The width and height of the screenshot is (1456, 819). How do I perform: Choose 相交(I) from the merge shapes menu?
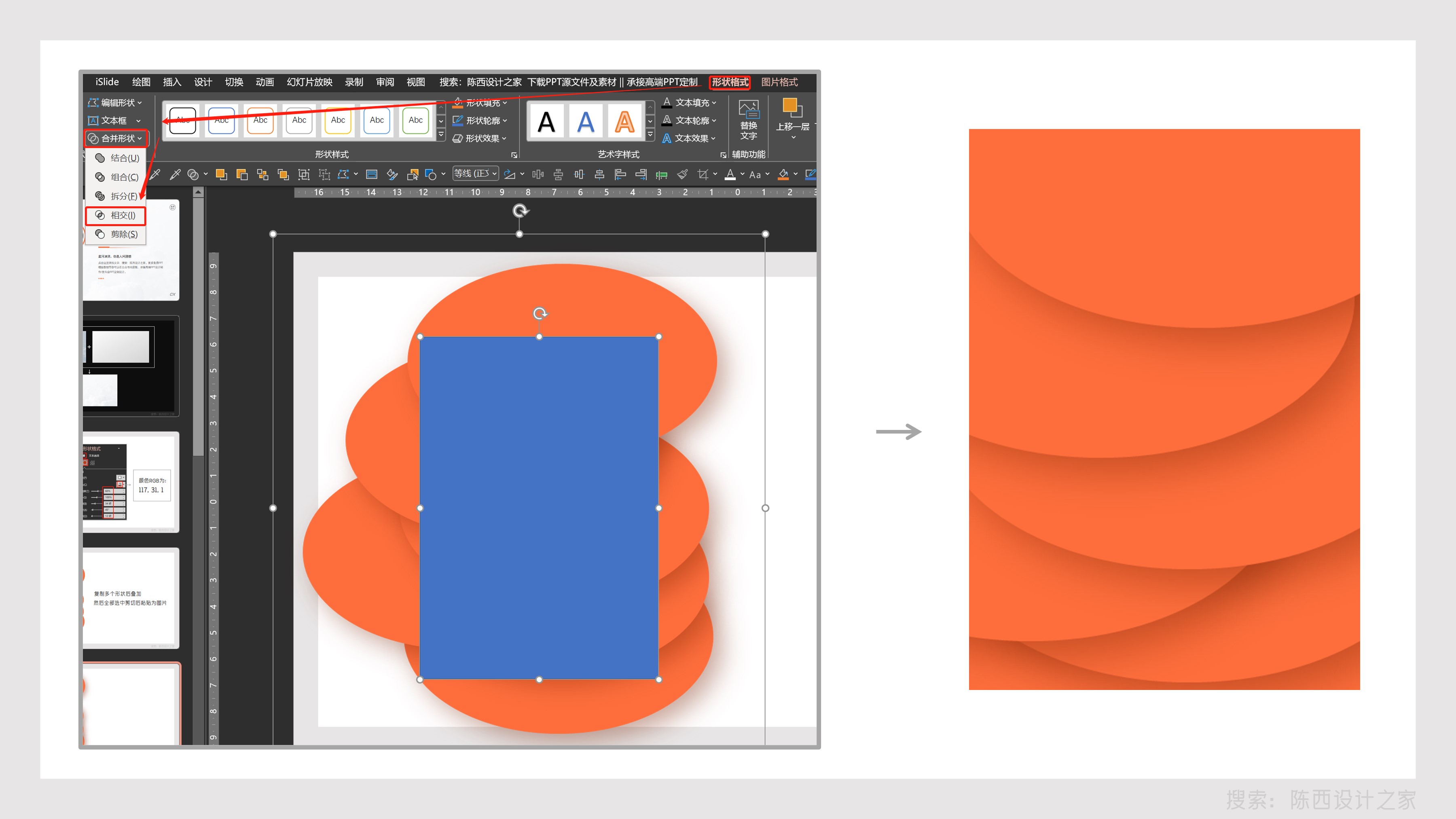116,215
